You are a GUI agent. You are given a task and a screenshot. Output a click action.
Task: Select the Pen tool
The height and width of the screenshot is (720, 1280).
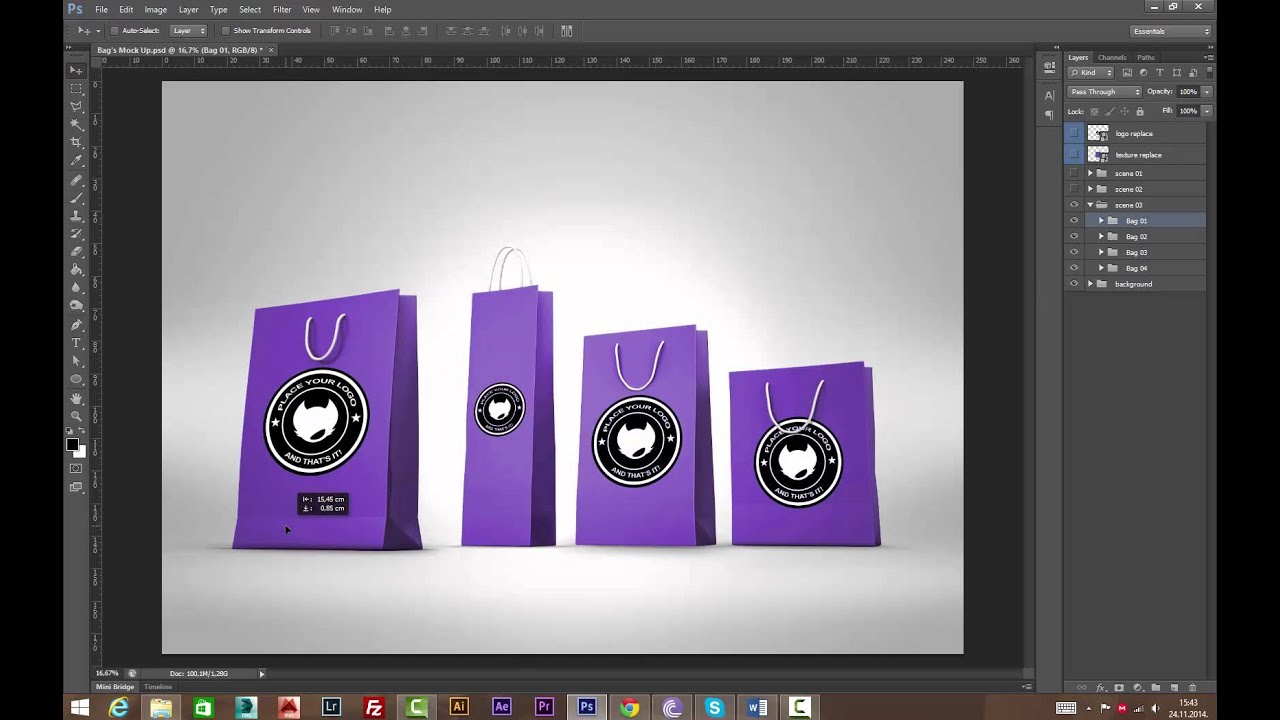click(76, 325)
